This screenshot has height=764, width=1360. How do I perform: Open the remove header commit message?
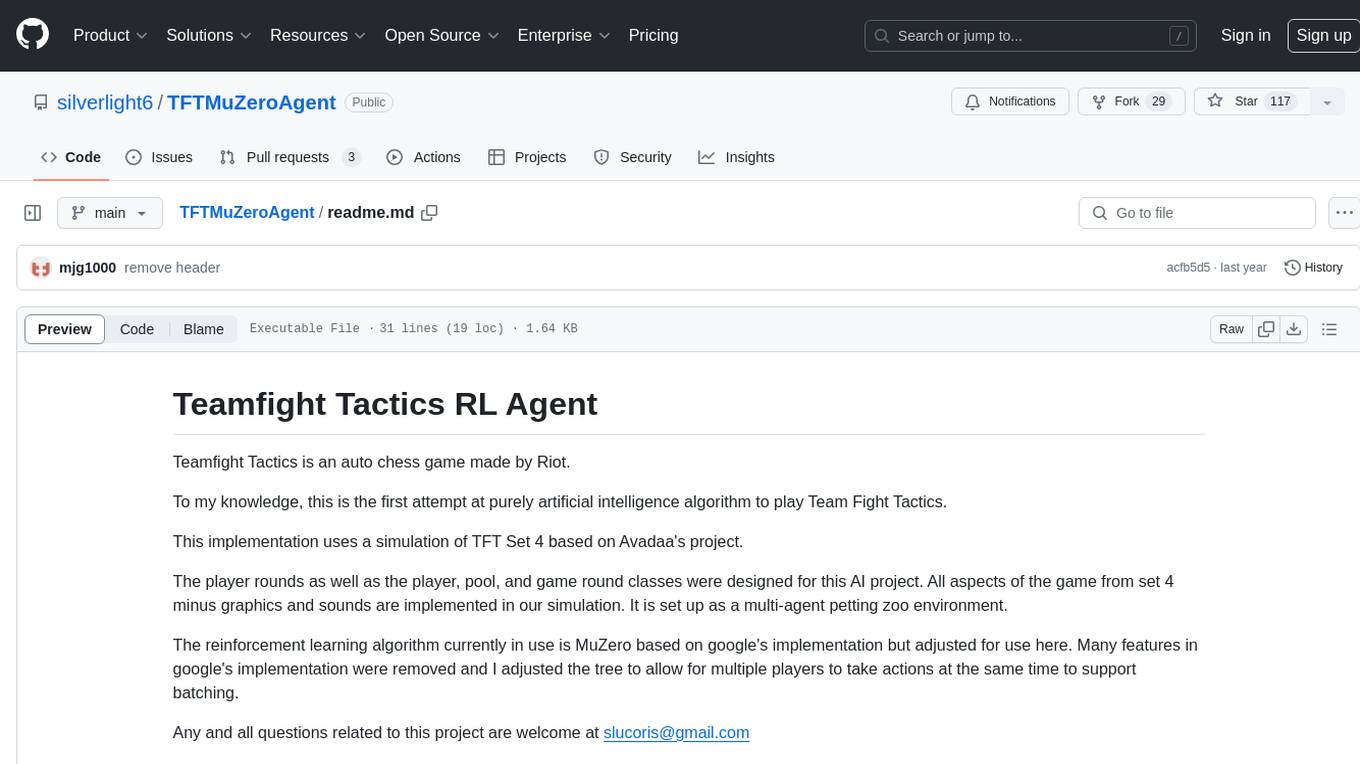coord(172,268)
